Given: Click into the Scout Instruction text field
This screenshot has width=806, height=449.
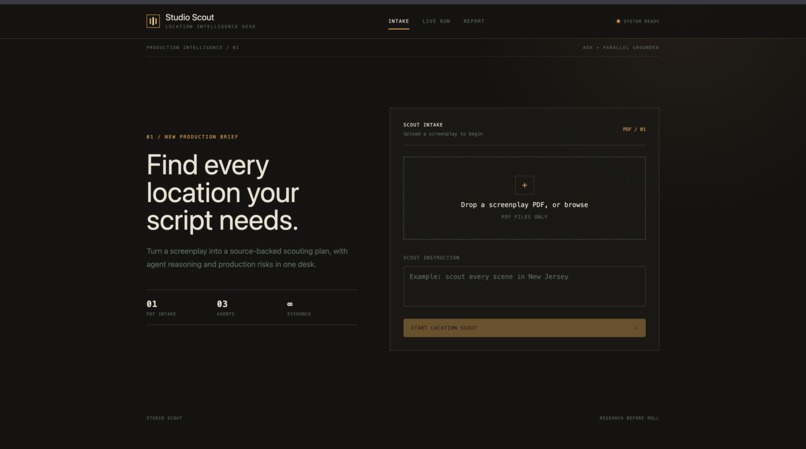Looking at the screenshot, I should pos(524,286).
